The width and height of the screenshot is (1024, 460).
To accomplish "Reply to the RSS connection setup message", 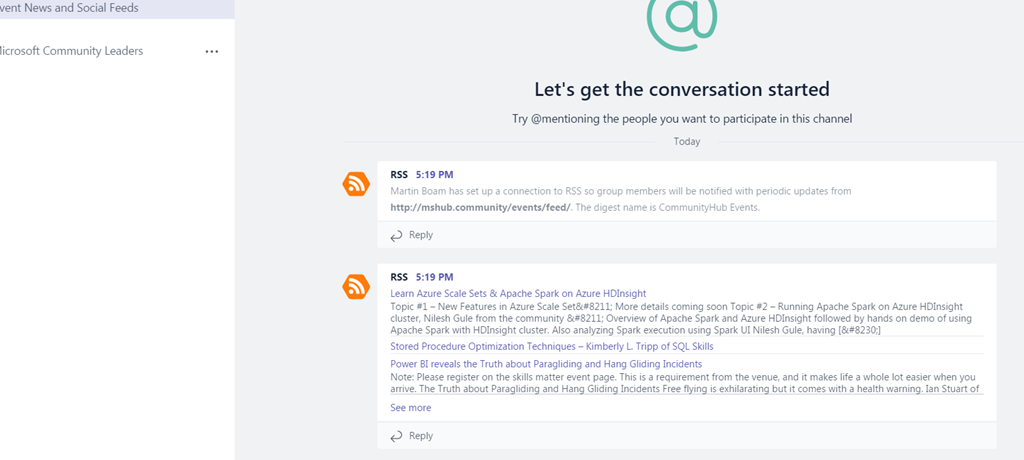I will pyautogui.click(x=412, y=235).
